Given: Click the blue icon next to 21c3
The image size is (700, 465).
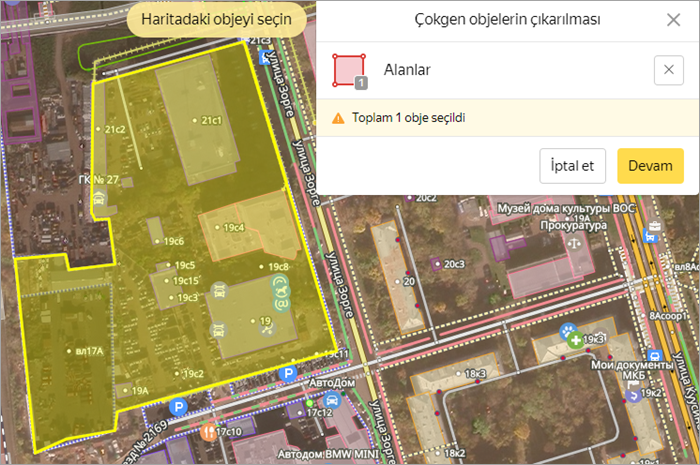Looking at the screenshot, I should pyautogui.click(x=266, y=57).
